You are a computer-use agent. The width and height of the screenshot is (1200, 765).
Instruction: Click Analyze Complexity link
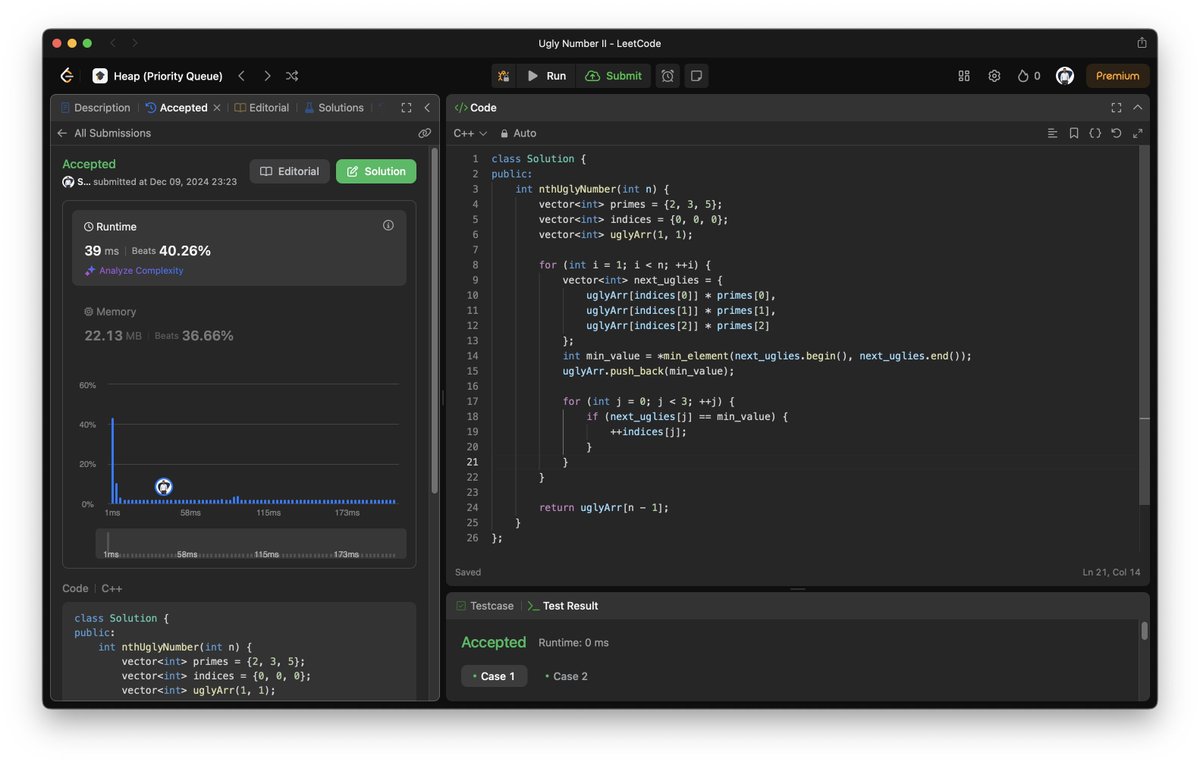click(x=134, y=271)
